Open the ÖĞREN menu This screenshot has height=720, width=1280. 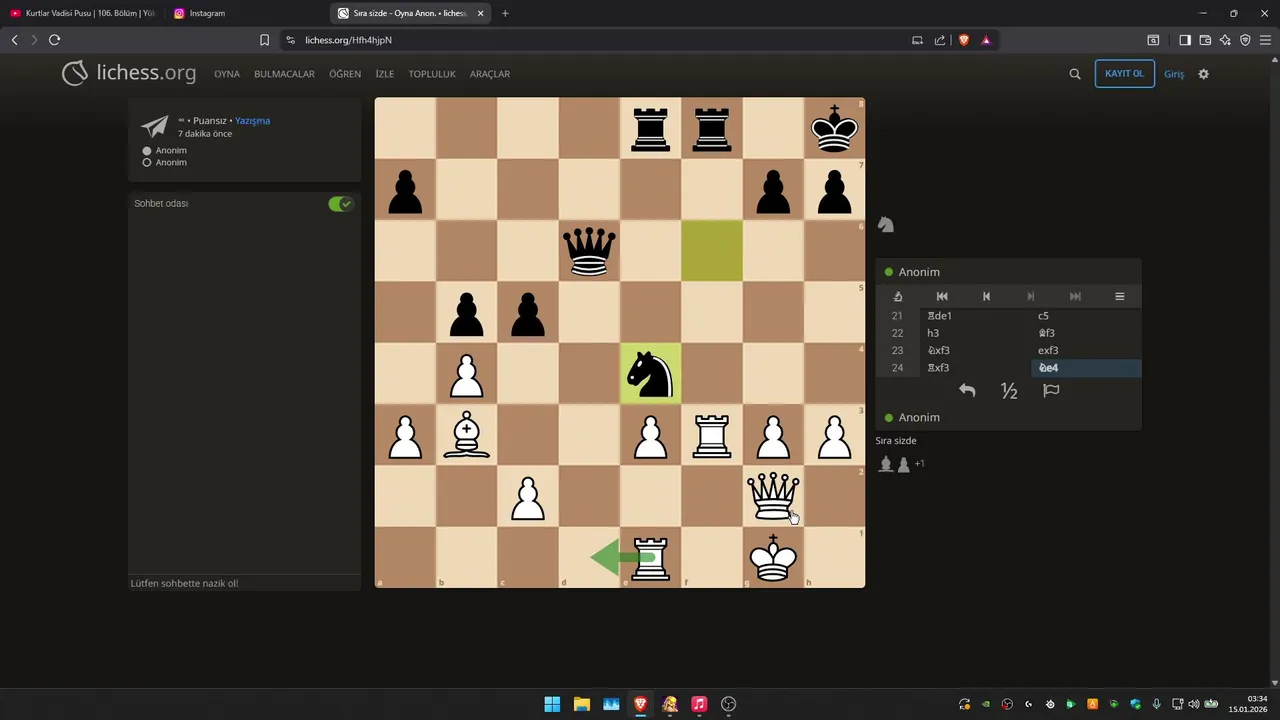point(345,74)
